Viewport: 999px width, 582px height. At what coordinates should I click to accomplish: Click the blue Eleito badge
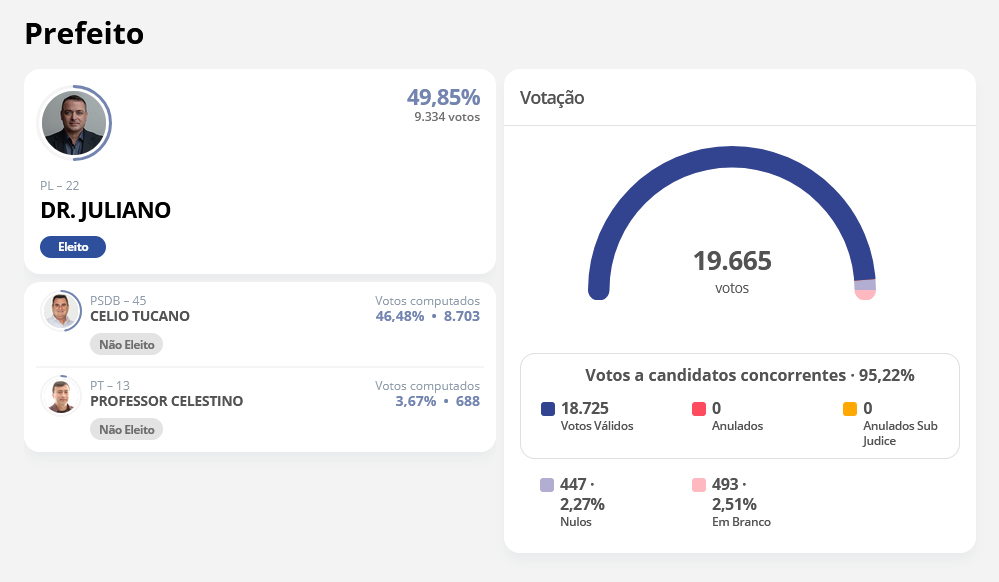tap(73, 247)
